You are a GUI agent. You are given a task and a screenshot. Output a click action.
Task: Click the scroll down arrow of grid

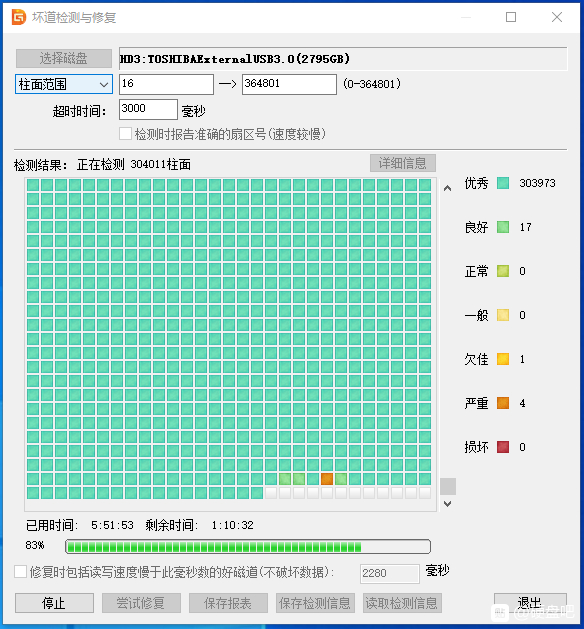448,503
